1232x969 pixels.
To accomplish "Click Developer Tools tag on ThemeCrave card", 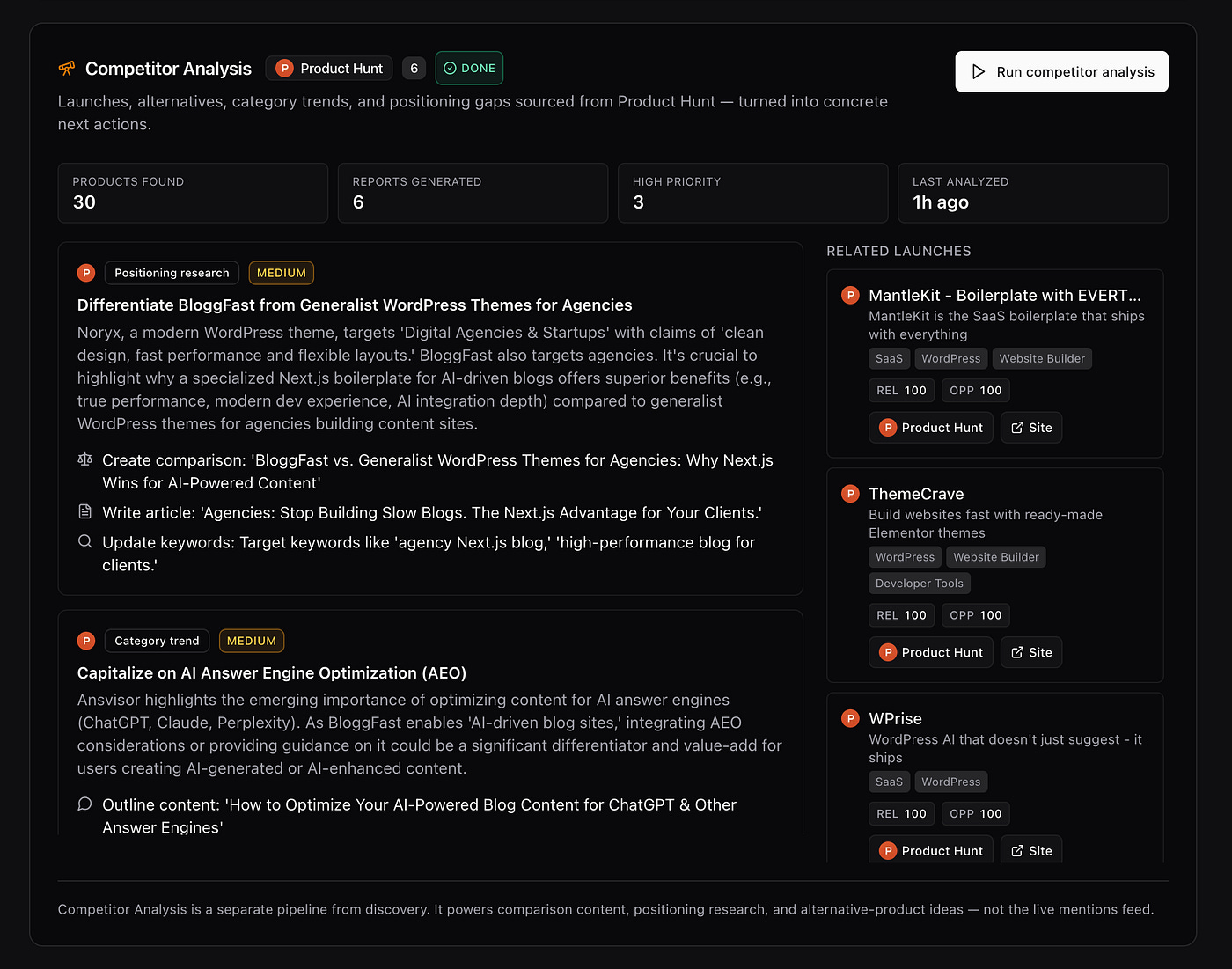I will [x=920, y=583].
